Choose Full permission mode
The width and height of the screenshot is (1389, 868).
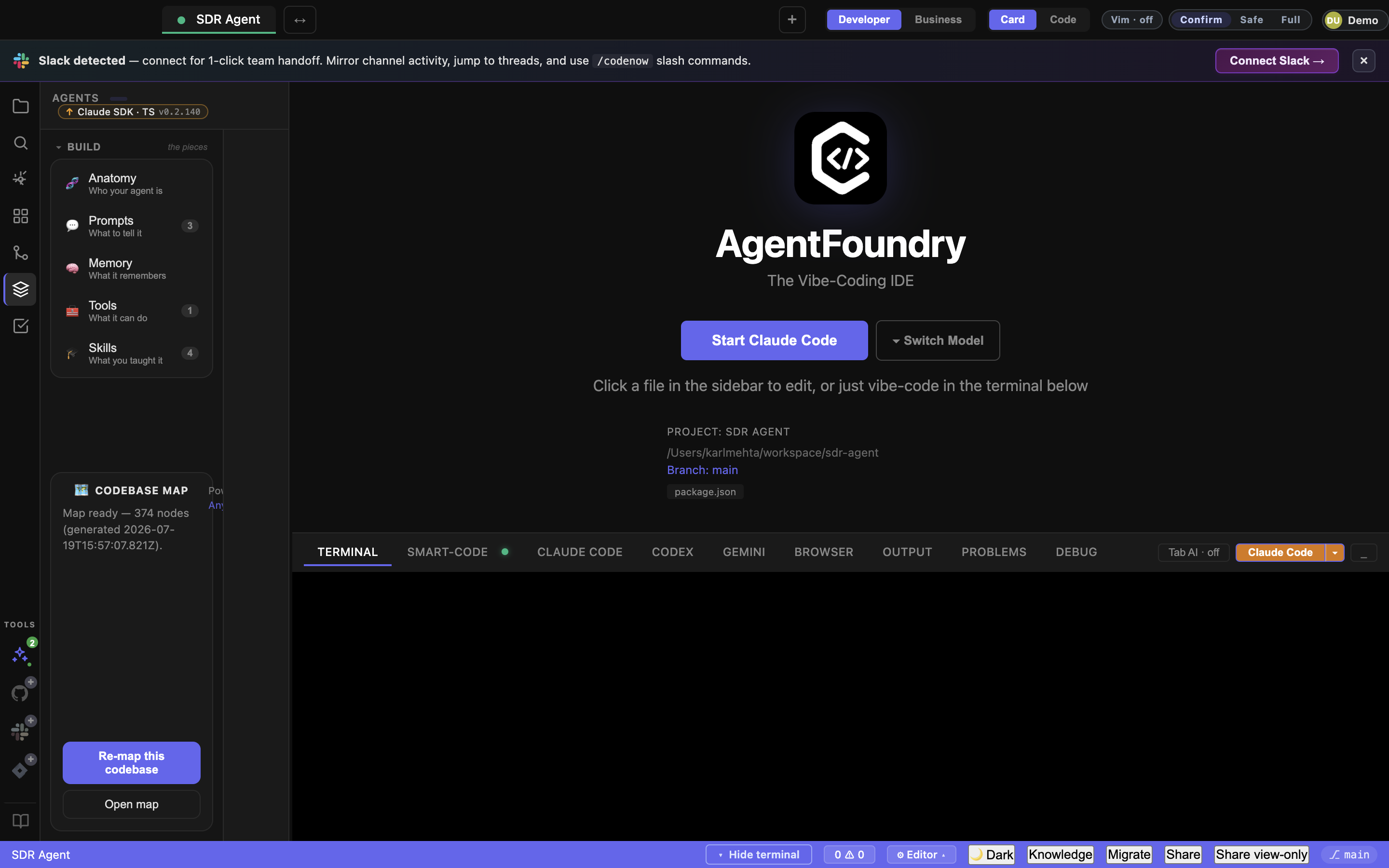click(1290, 19)
